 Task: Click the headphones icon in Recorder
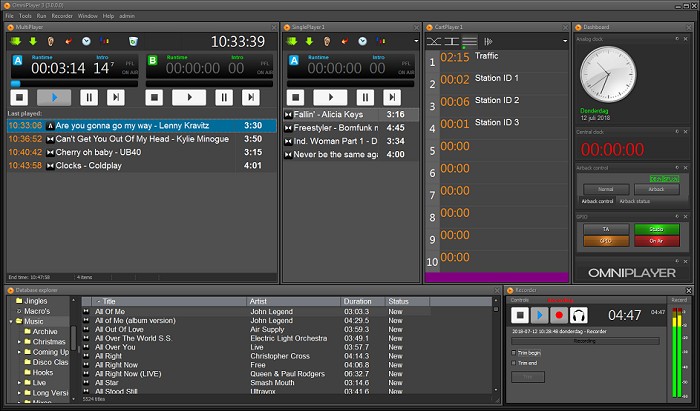[x=578, y=315]
